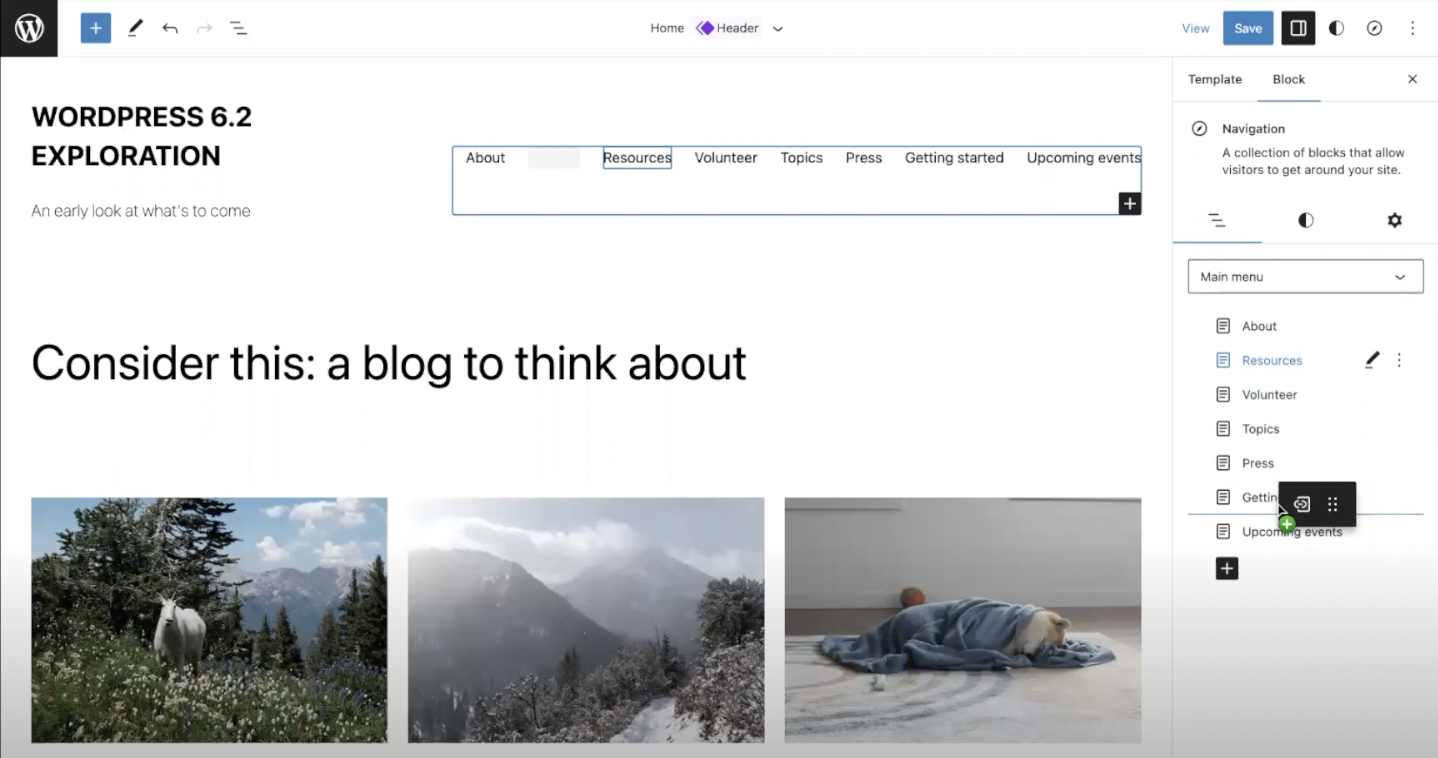Click the edit pencil next to Resources

(x=1372, y=360)
